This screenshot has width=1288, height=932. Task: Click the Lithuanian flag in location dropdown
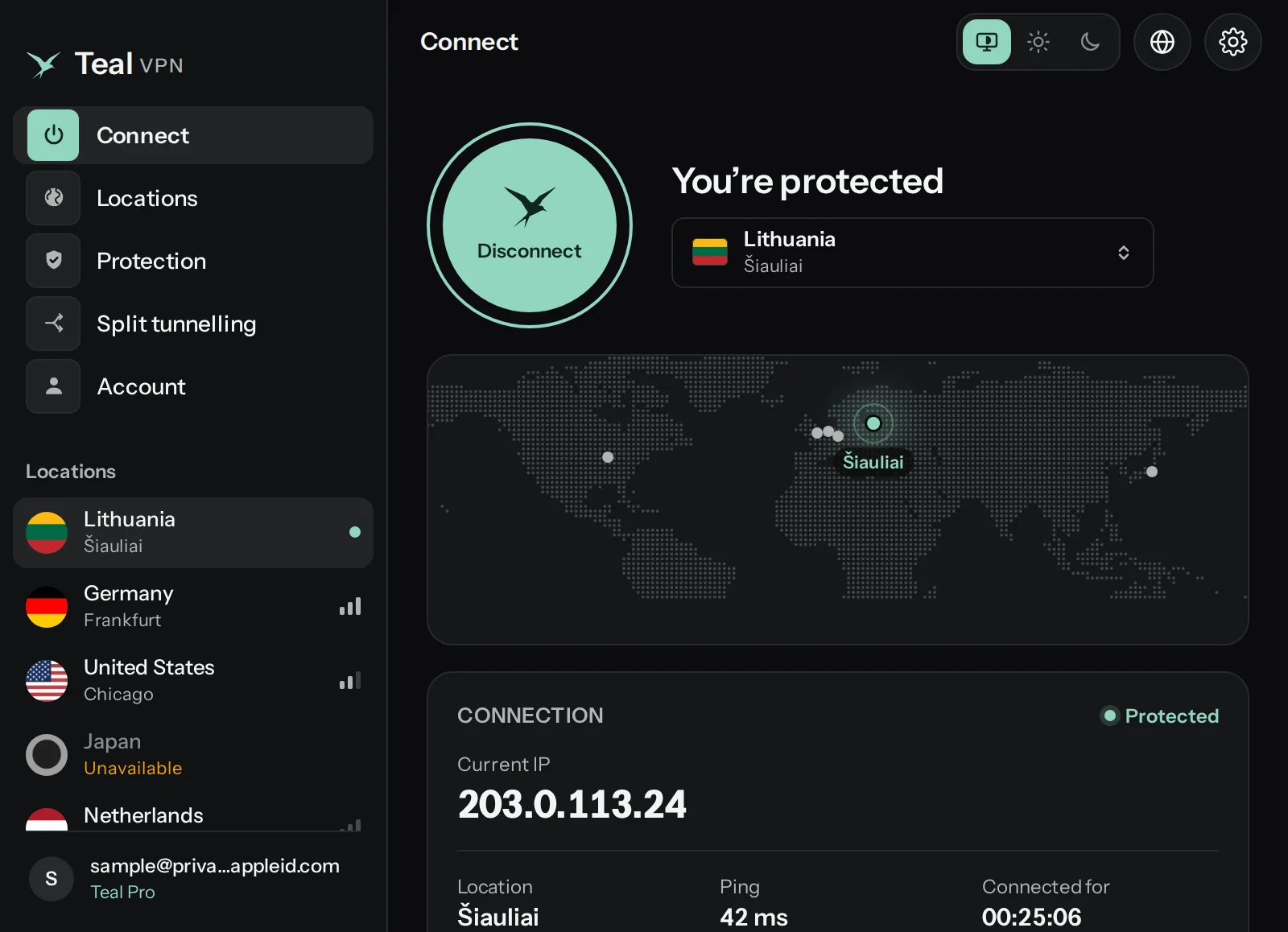pyautogui.click(x=710, y=252)
